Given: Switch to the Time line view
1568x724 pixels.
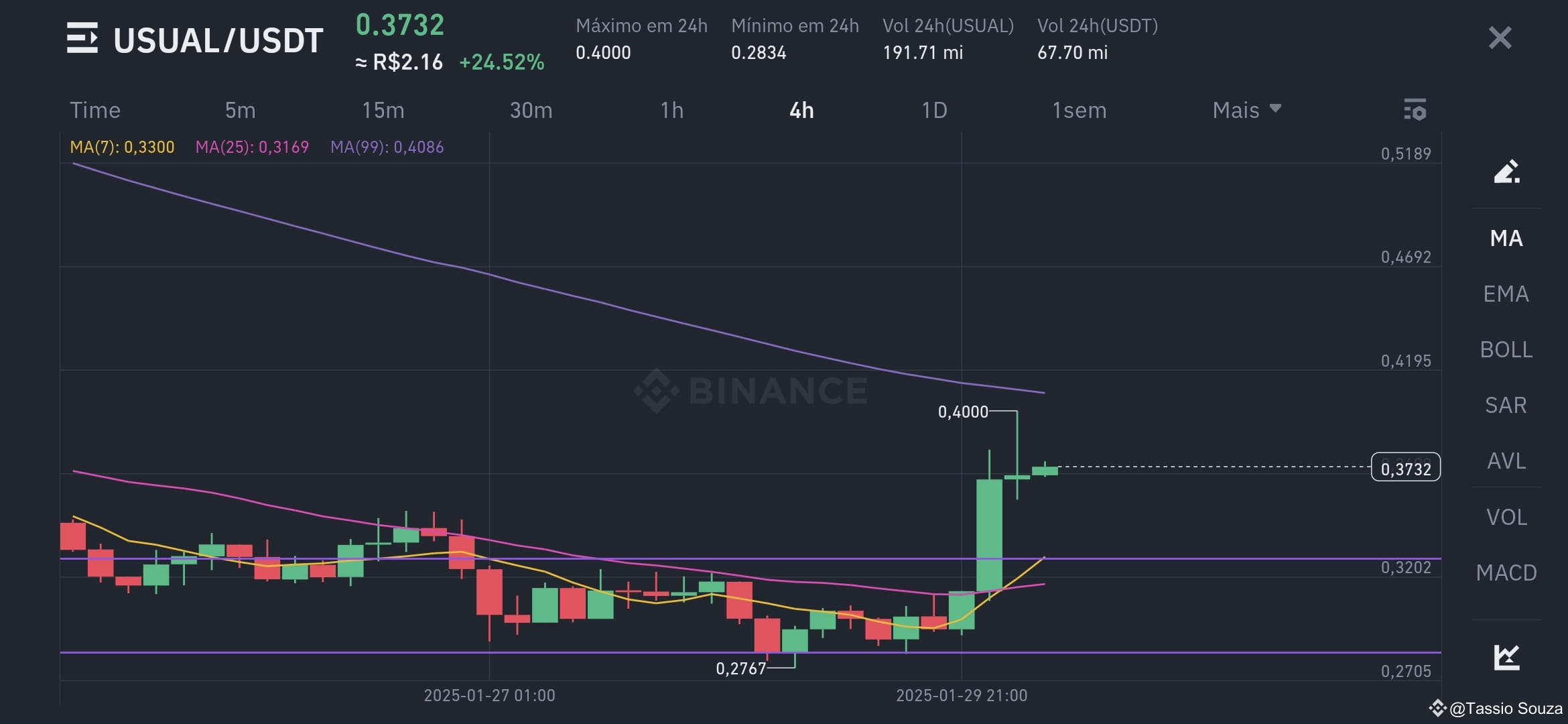Looking at the screenshot, I should click(95, 110).
